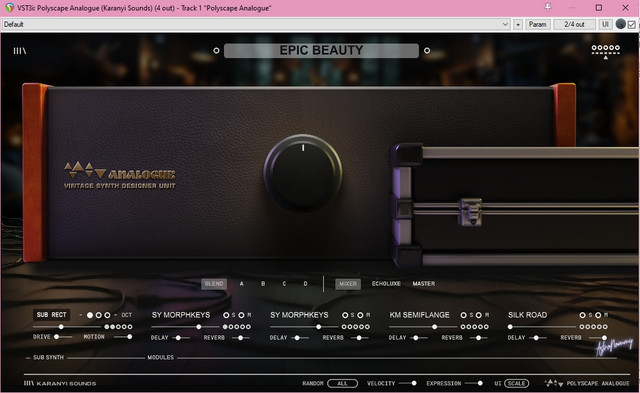This screenshot has width=640, height=393.
Task: Load the previous preset with circle left of EPIC BEAUTY
Action: (216, 51)
